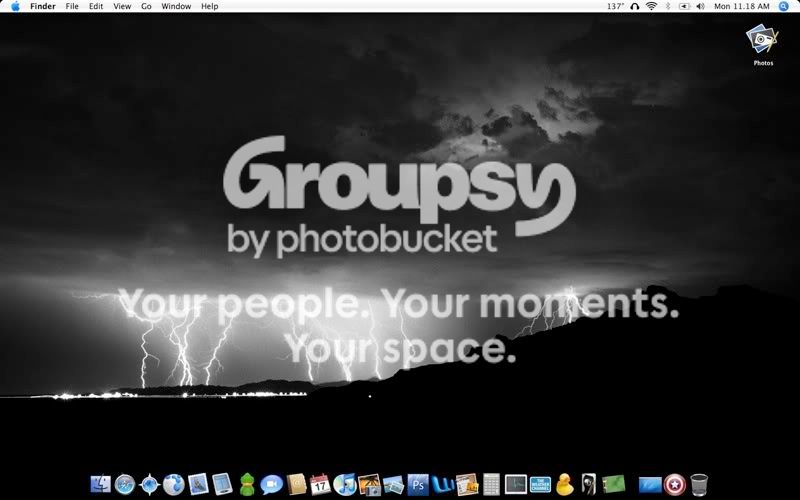Launch iCal calendar showing 17
This screenshot has height=500, width=800.
320,484
